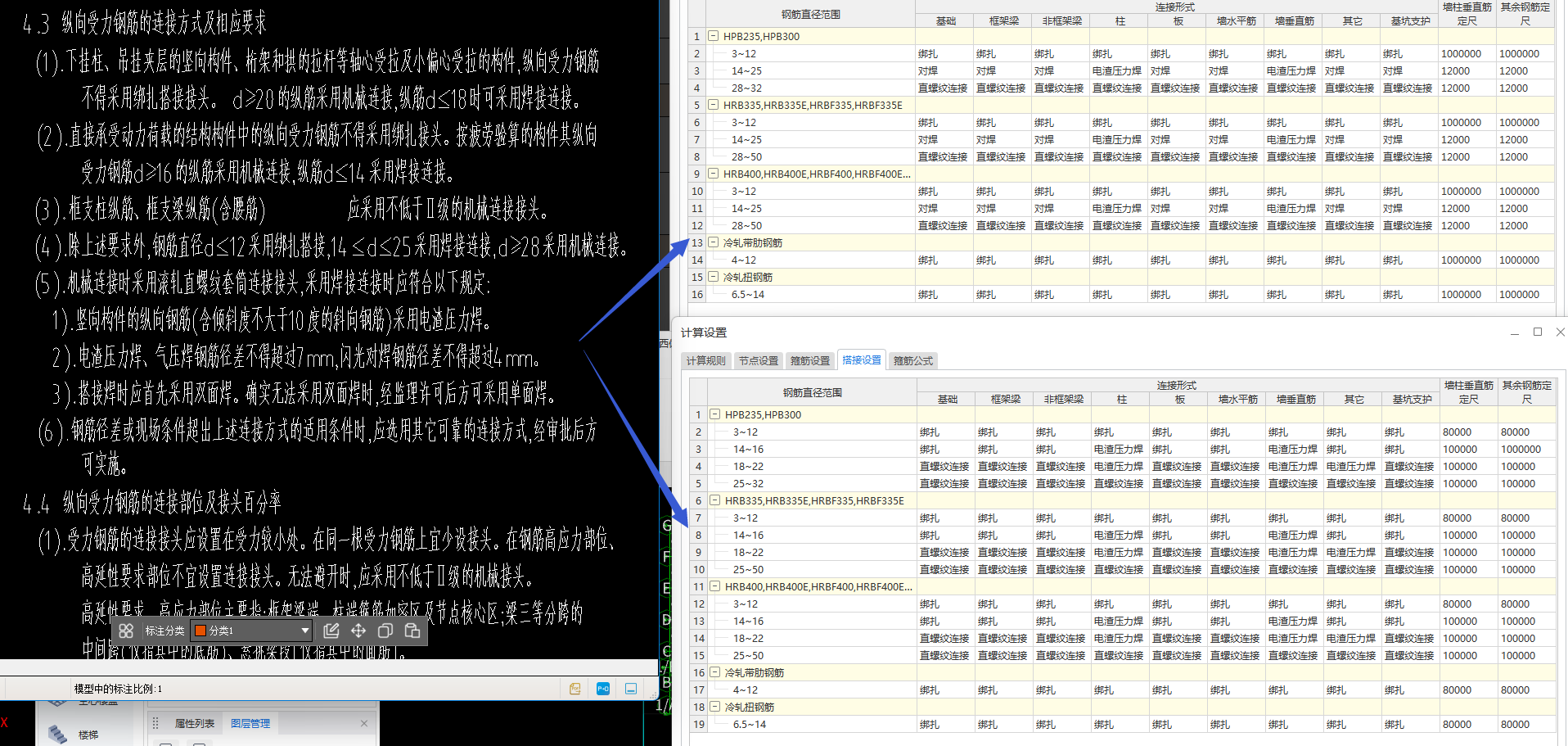Click 1000000 墙柱垂直筋 value in upper row 2
This screenshot has height=746, width=1568.
coord(1461,53)
